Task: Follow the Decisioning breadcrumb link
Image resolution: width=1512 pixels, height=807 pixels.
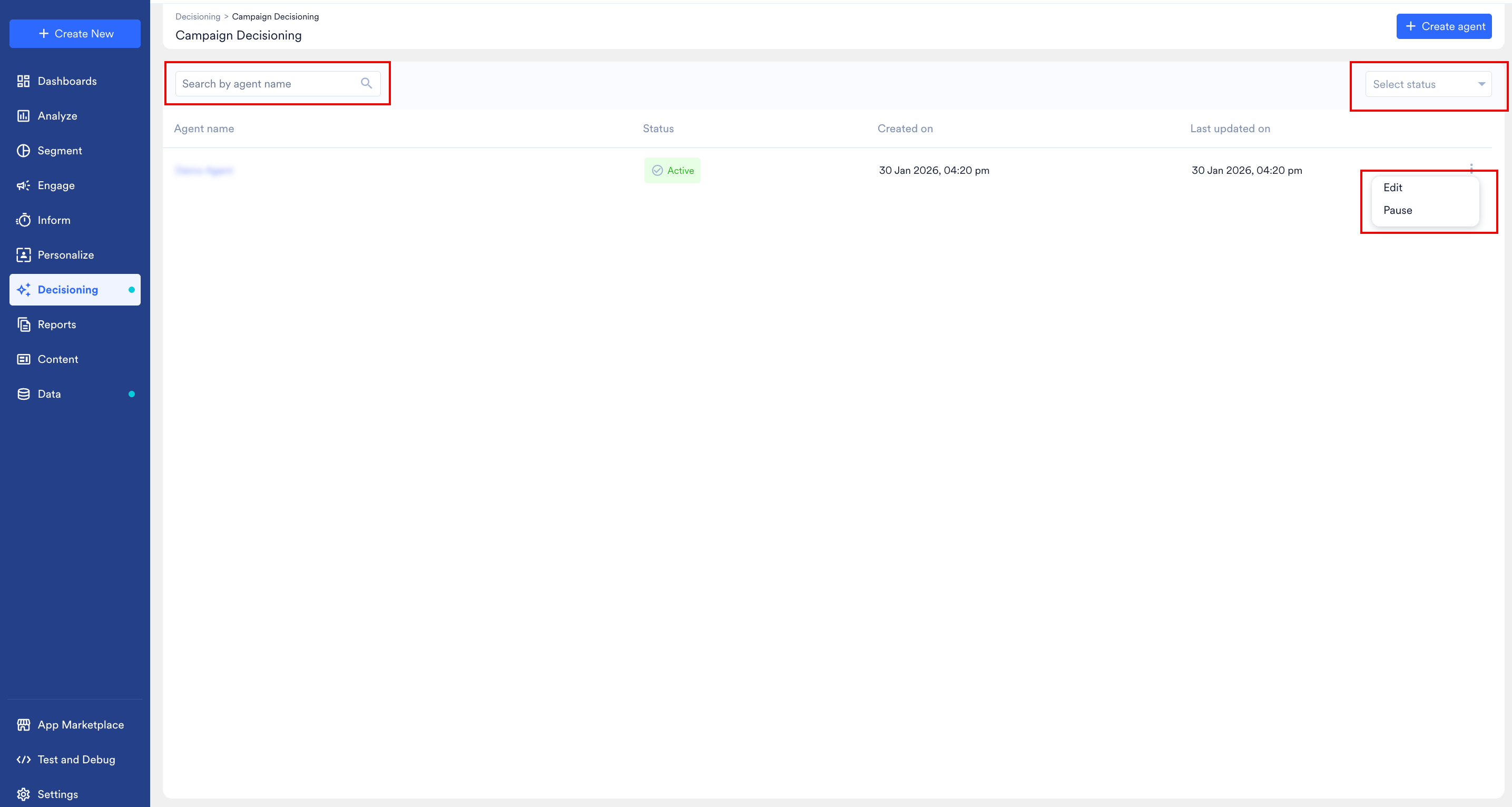Action: coord(198,16)
